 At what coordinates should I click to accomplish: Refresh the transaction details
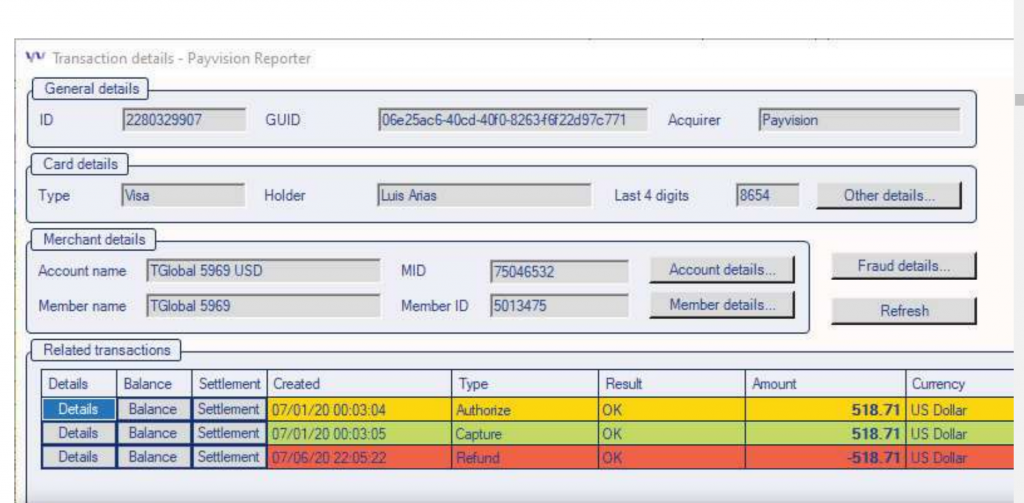click(903, 311)
